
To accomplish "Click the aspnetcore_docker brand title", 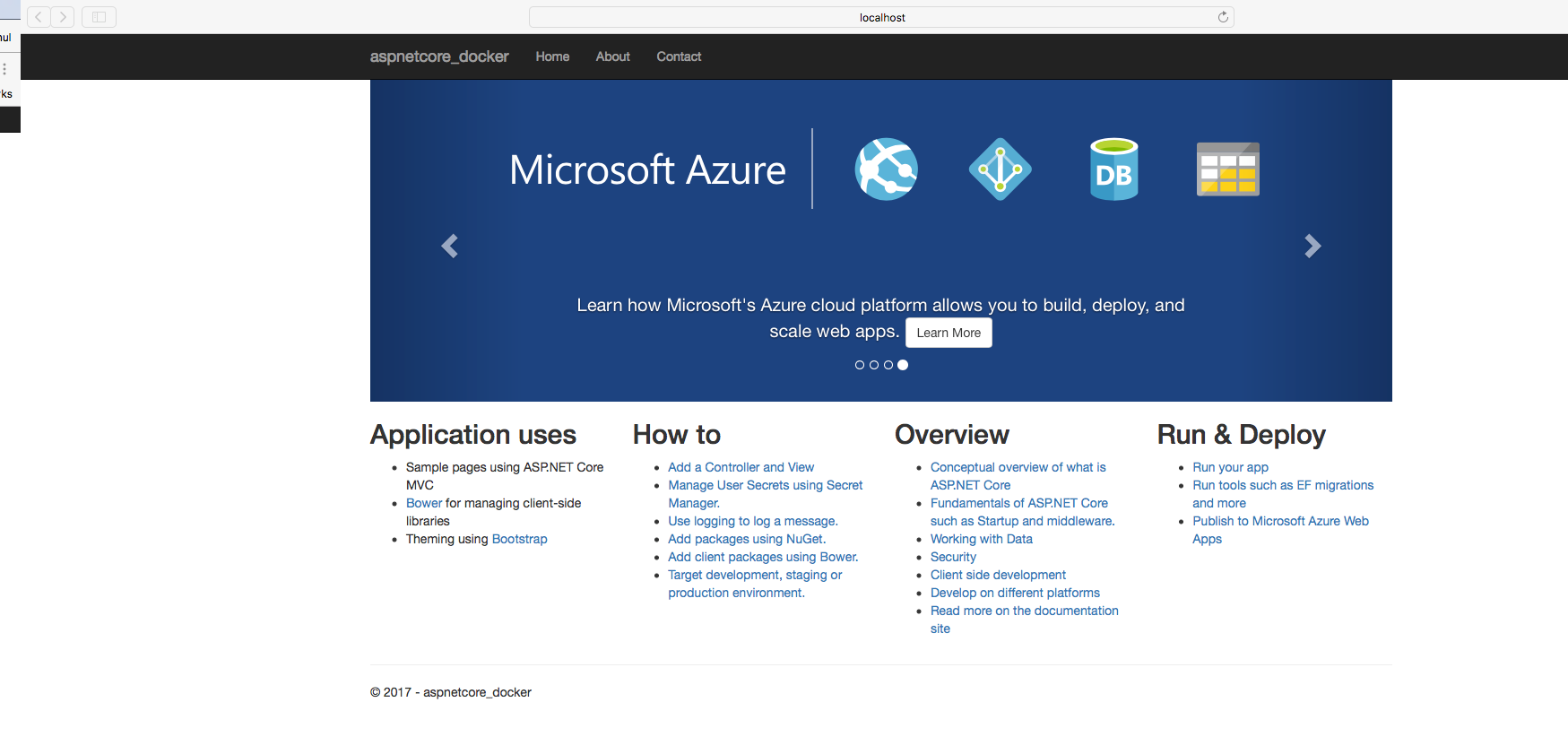I will [439, 56].
